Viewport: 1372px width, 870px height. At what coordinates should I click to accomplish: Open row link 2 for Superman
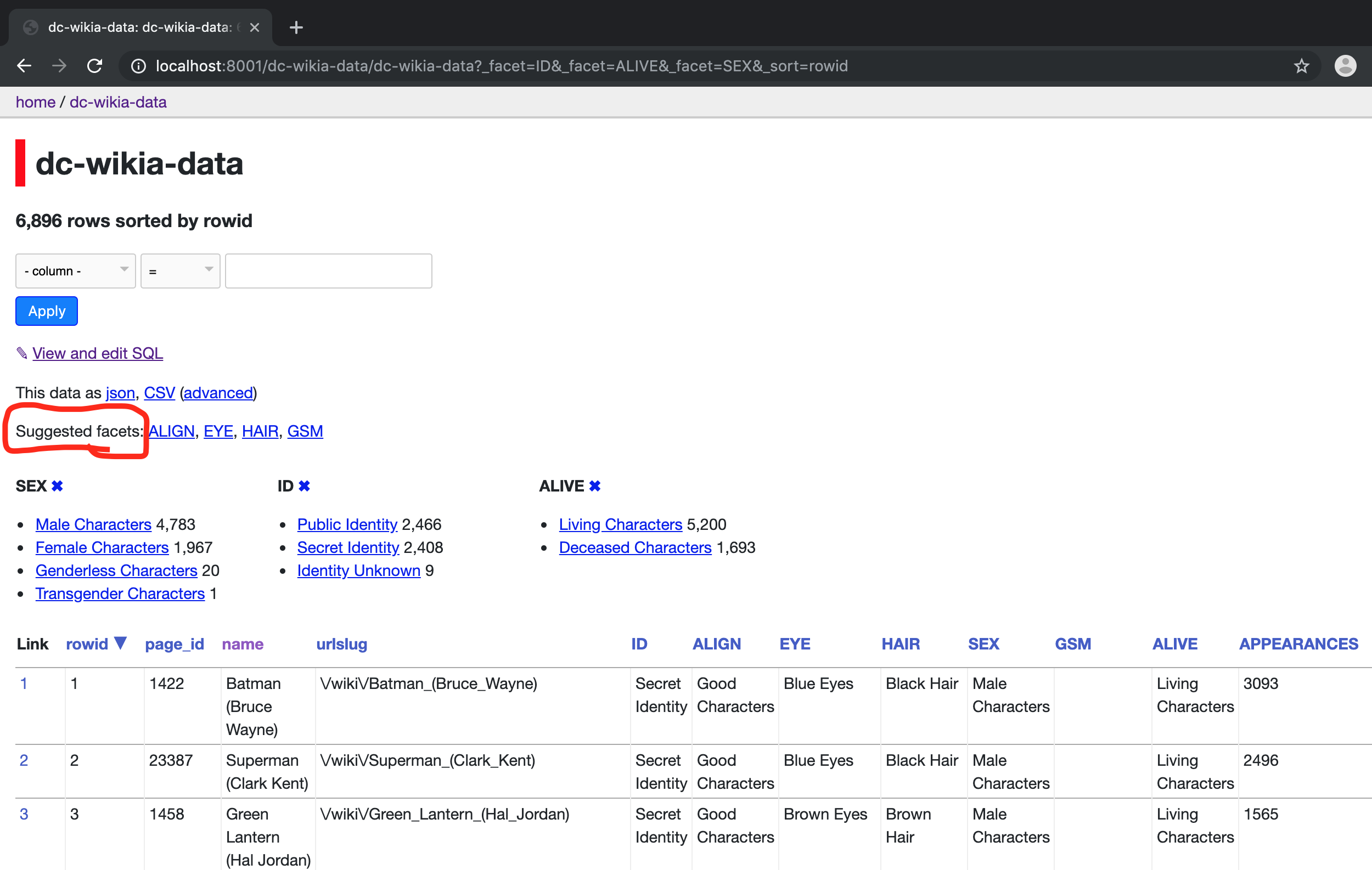click(24, 760)
